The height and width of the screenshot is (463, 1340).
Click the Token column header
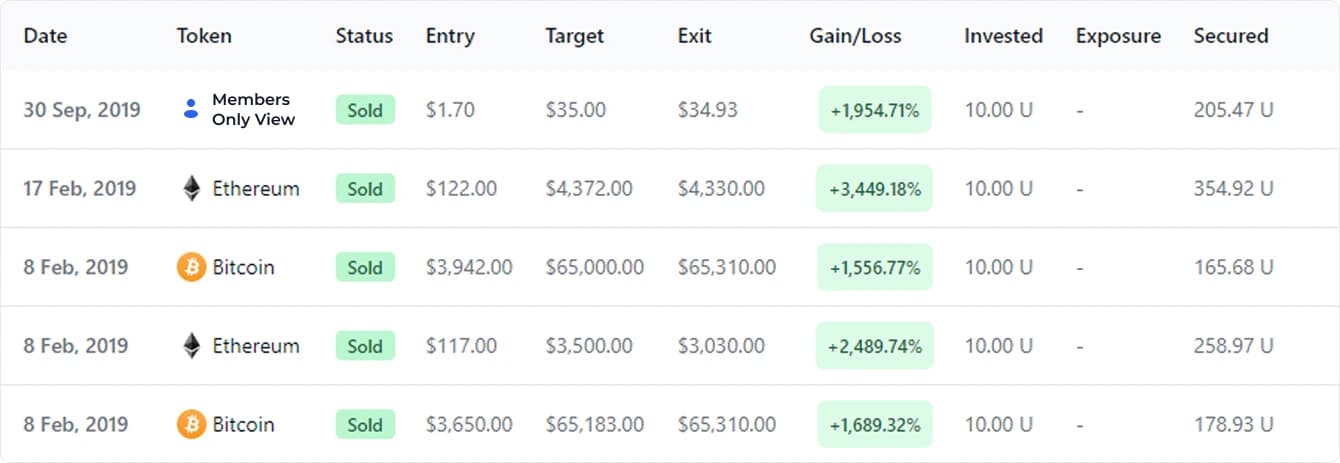click(x=204, y=36)
